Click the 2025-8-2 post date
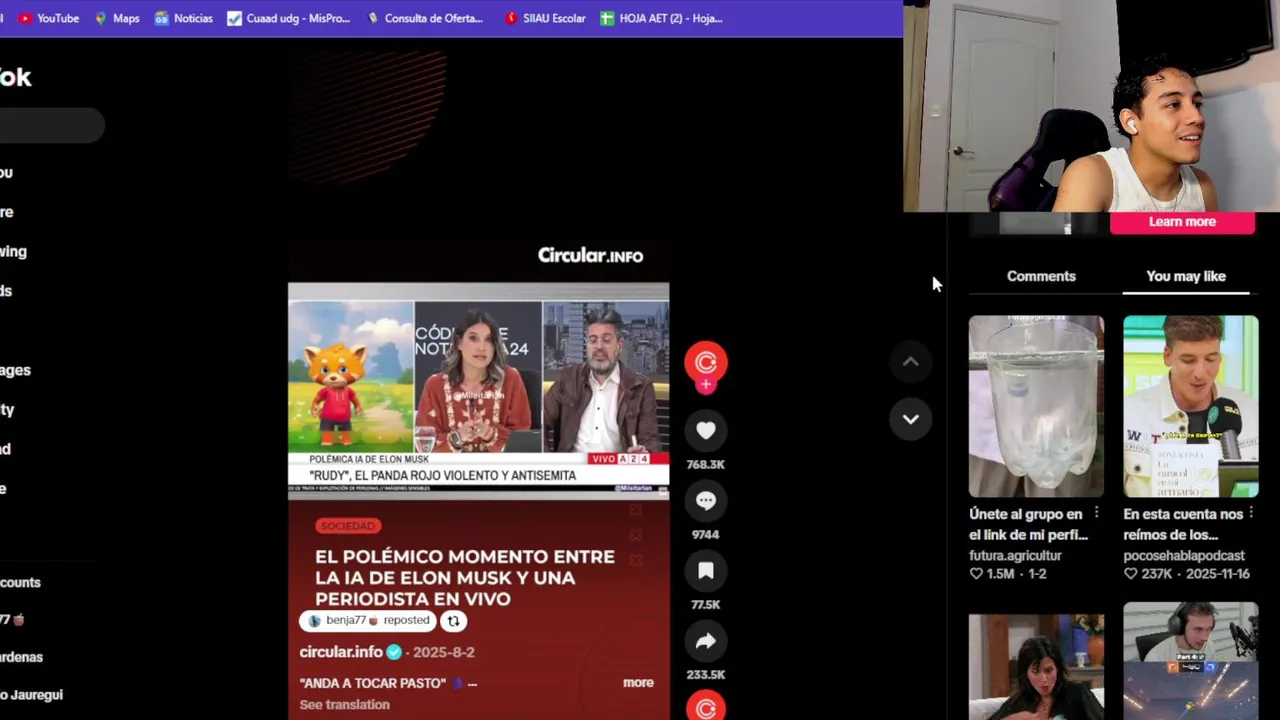 click(444, 652)
